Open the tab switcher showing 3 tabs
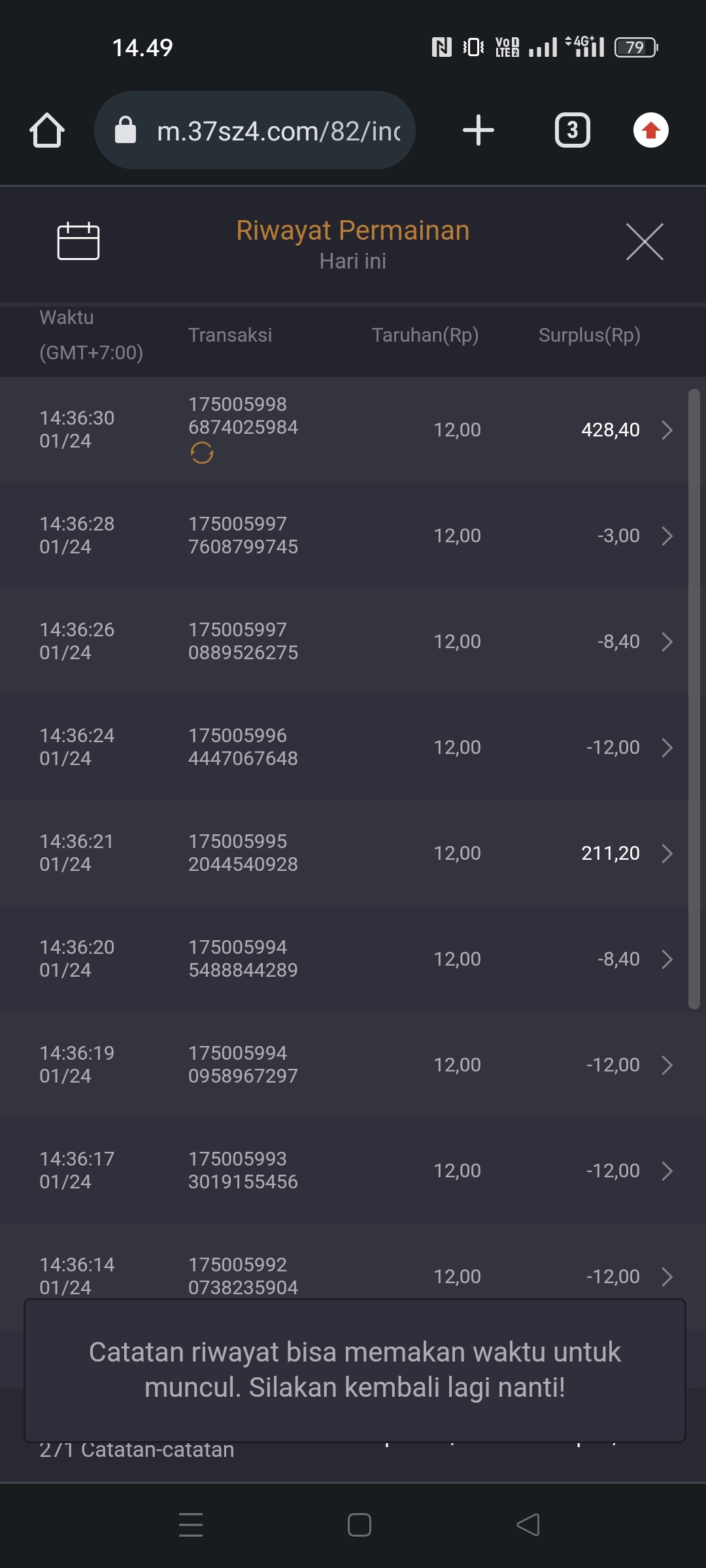 click(572, 130)
